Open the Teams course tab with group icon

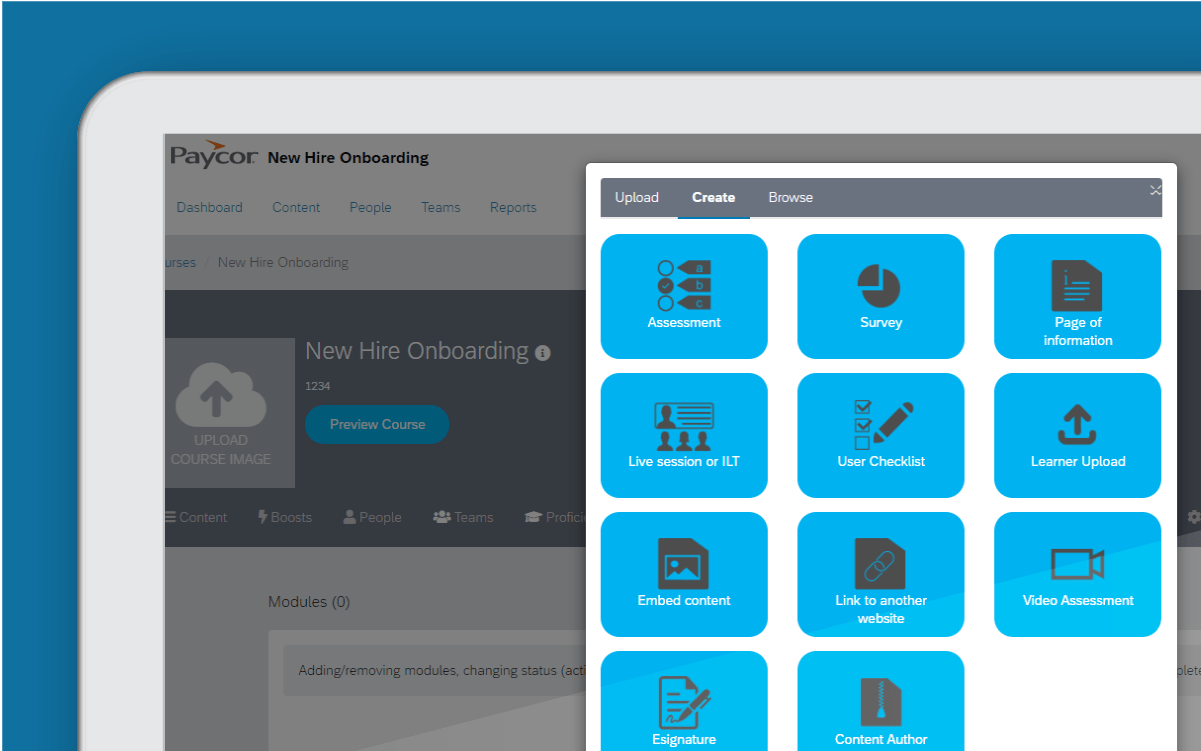click(x=463, y=517)
